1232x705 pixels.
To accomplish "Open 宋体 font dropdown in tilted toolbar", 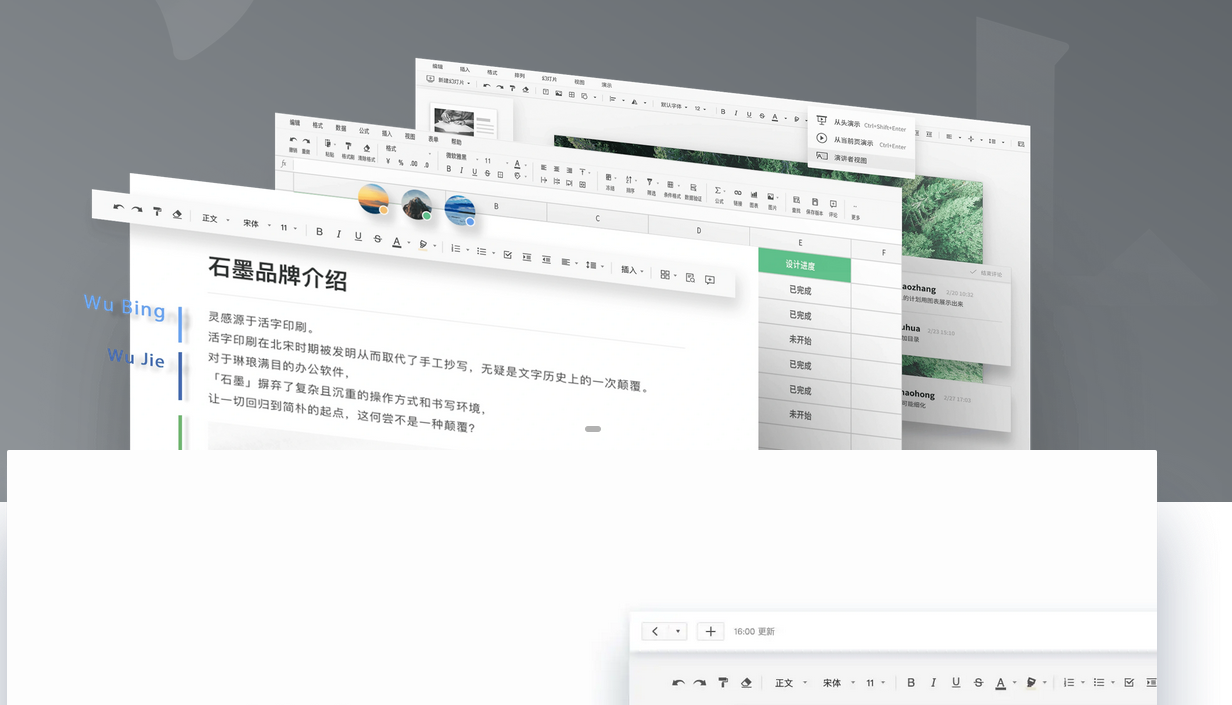I will pyautogui.click(x=256, y=224).
